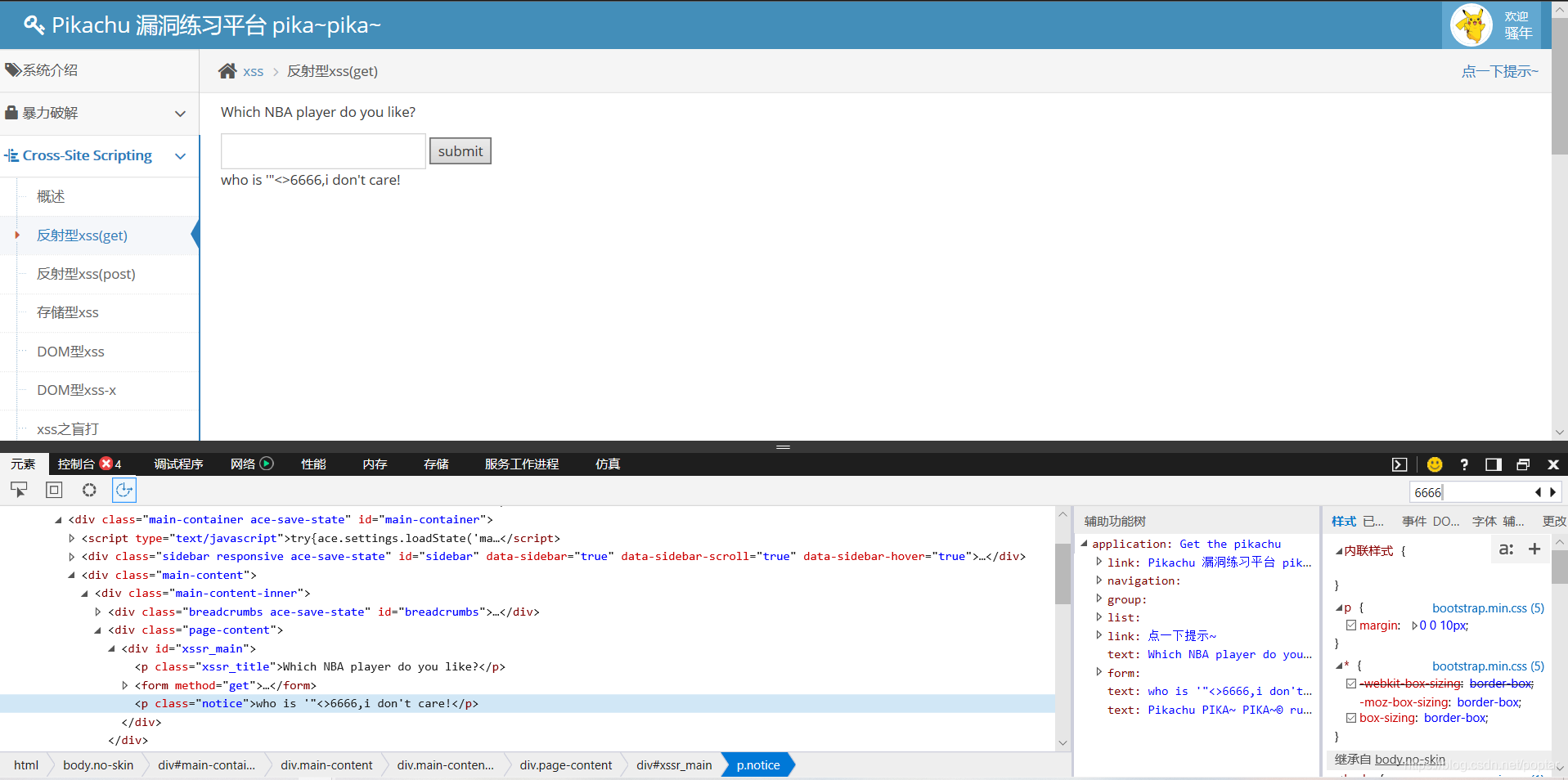This screenshot has height=780, width=1568.
Task: Go to next search match arrow
Action: [x=1552, y=492]
